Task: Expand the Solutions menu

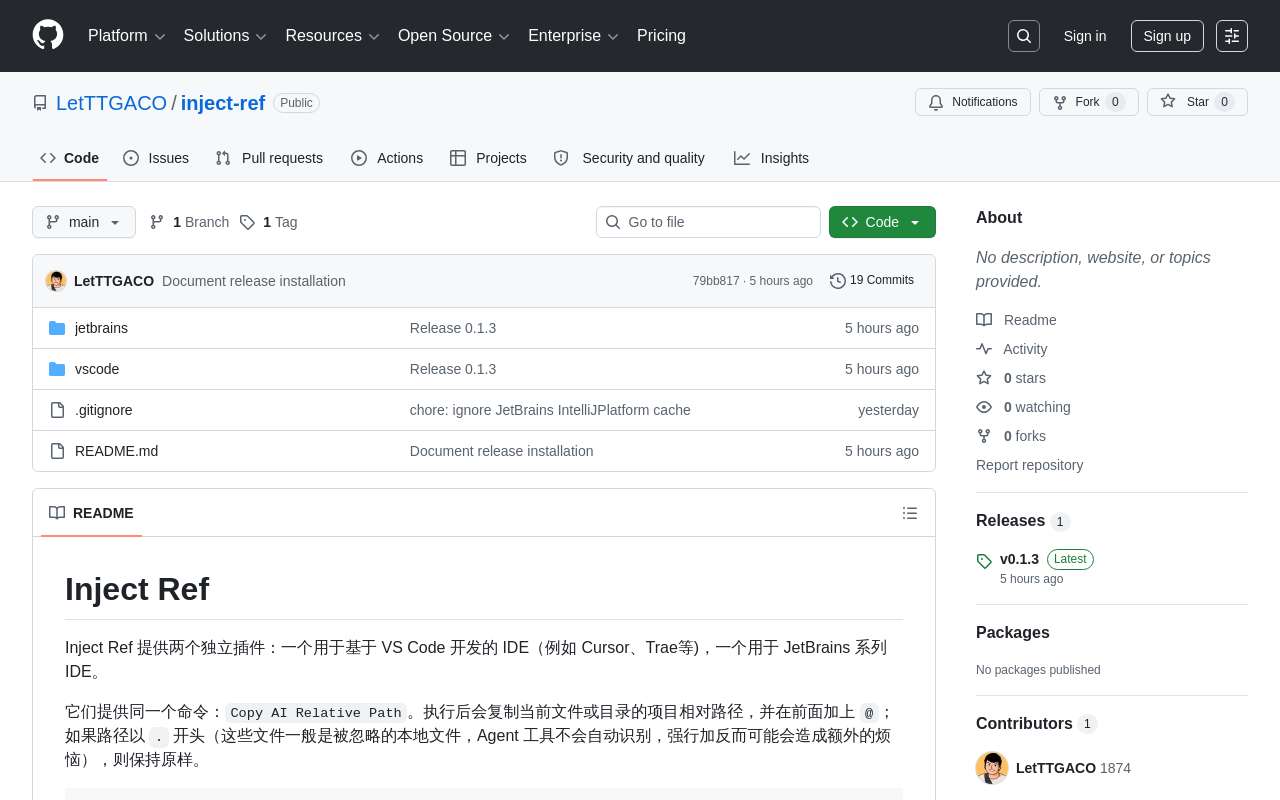Action: pos(225,36)
